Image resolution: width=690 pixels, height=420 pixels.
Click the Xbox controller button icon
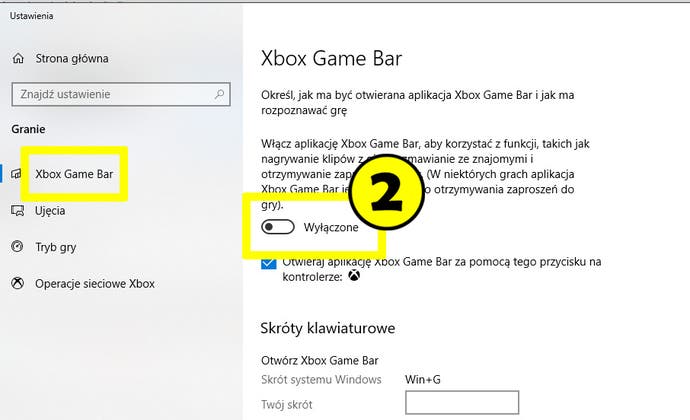click(354, 276)
